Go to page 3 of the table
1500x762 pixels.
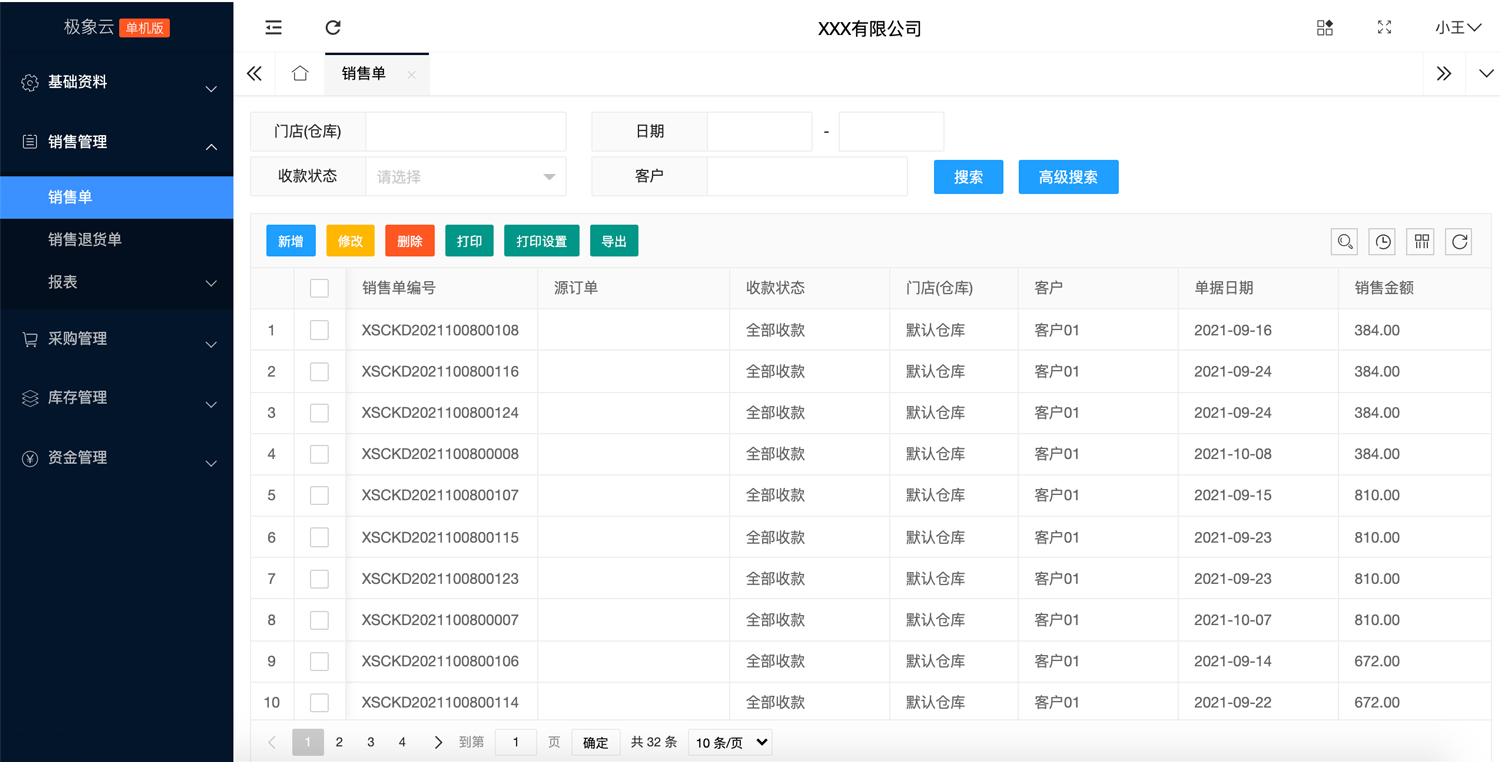(370, 742)
